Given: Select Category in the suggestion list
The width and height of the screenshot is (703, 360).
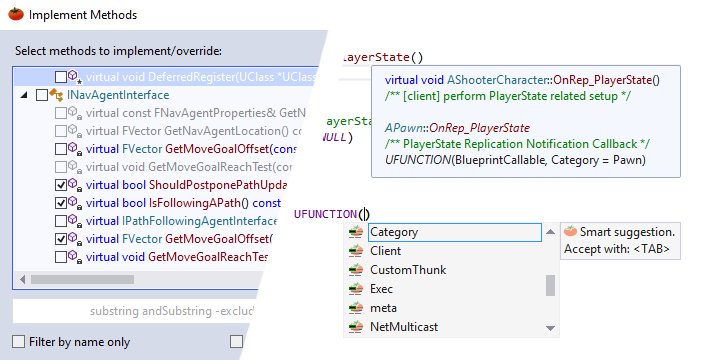Looking at the screenshot, I should 455,232.
